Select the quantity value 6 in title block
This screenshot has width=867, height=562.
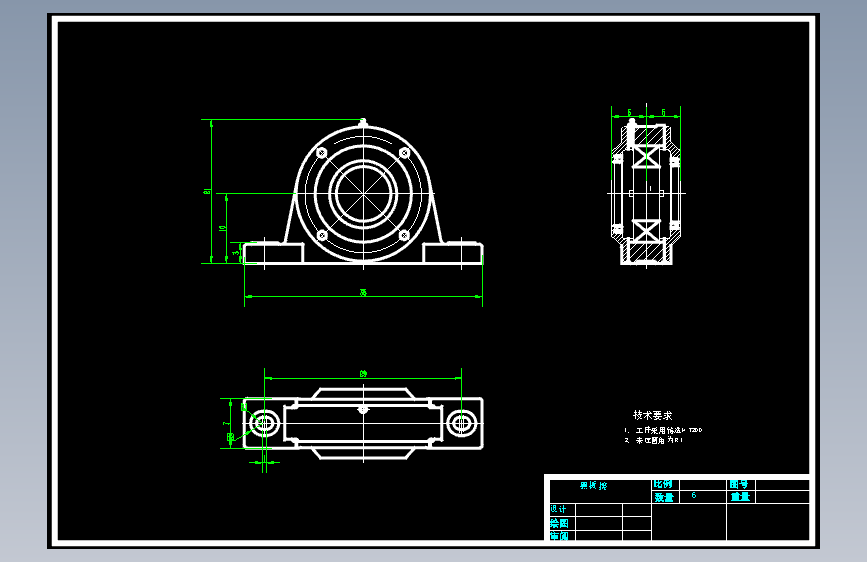694,496
